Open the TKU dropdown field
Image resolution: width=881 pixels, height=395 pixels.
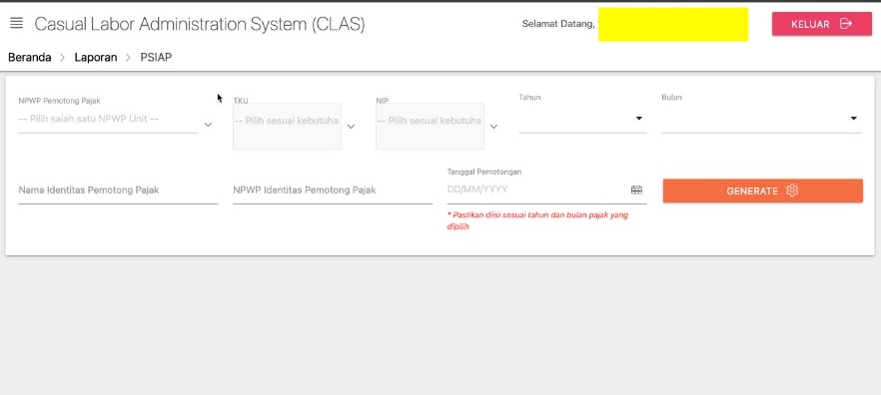tap(287, 126)
